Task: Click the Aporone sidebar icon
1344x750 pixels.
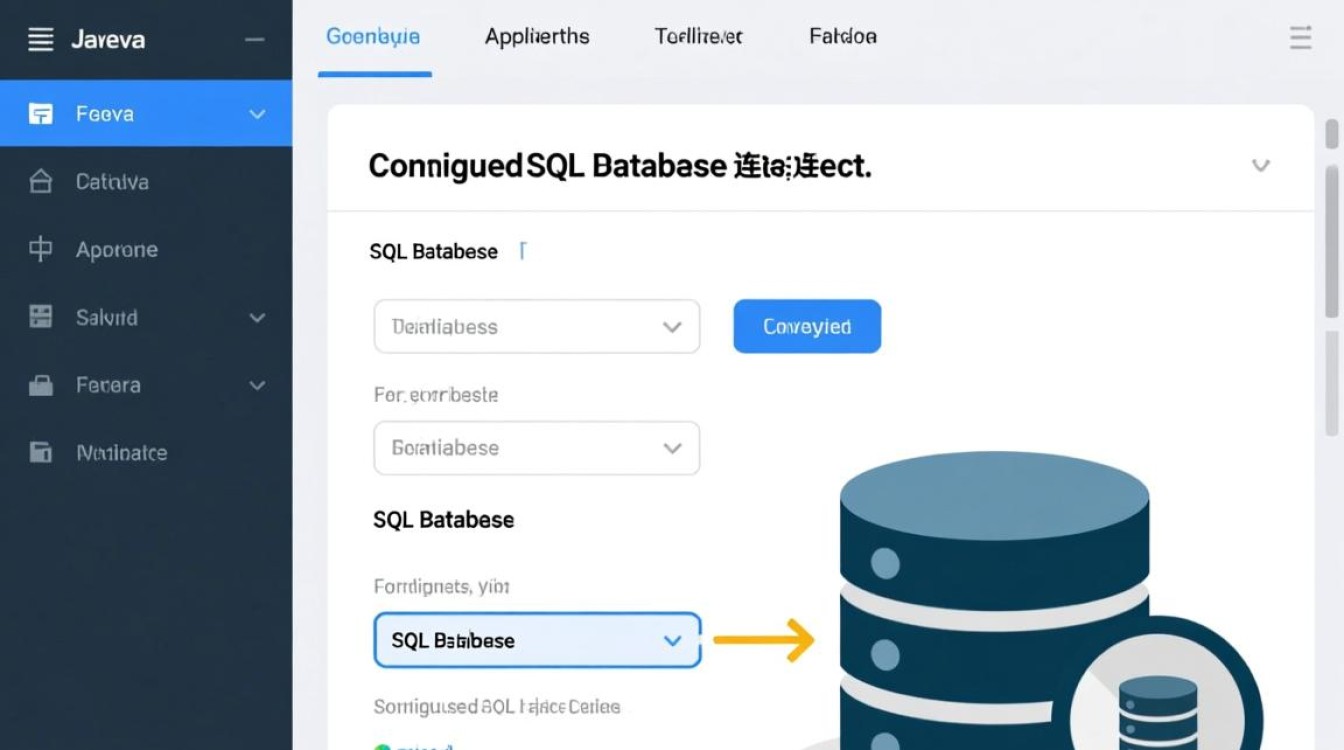Action: click(40, 249)
